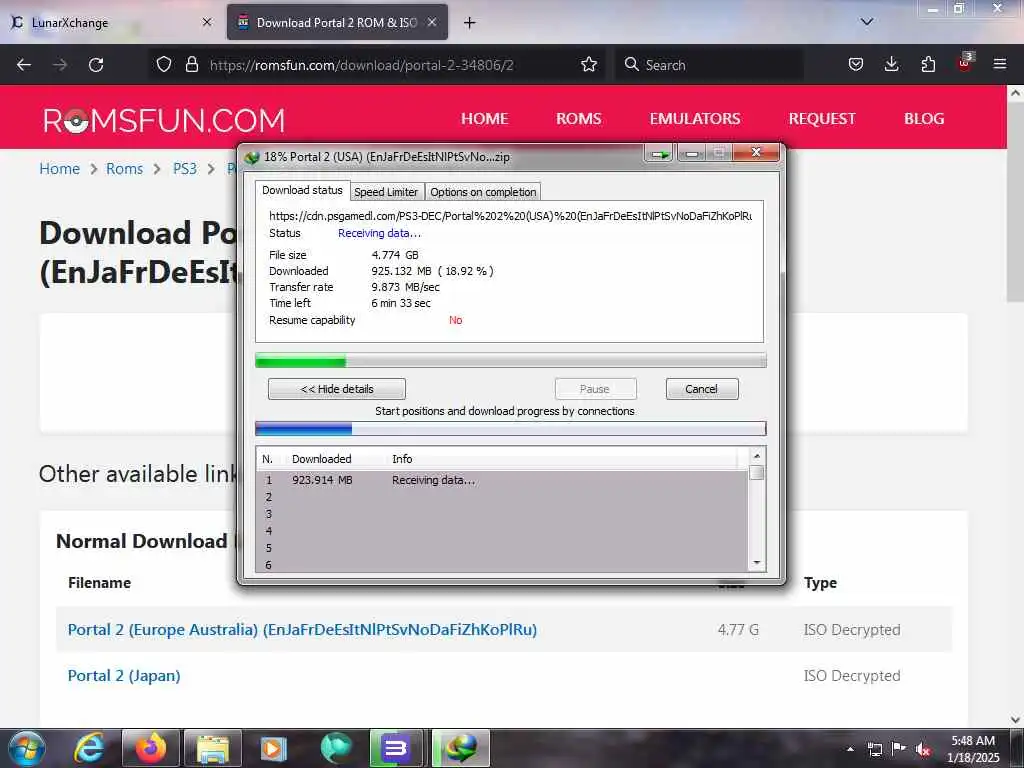Click the Info column header

point(402,459)
